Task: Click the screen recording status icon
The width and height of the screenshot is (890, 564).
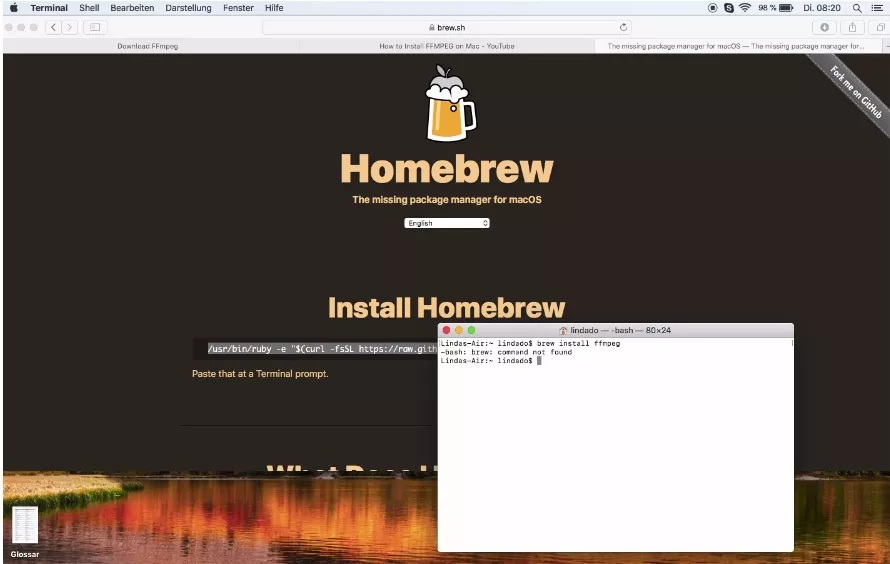Action: pyautogui.click(x=713, y=8)
